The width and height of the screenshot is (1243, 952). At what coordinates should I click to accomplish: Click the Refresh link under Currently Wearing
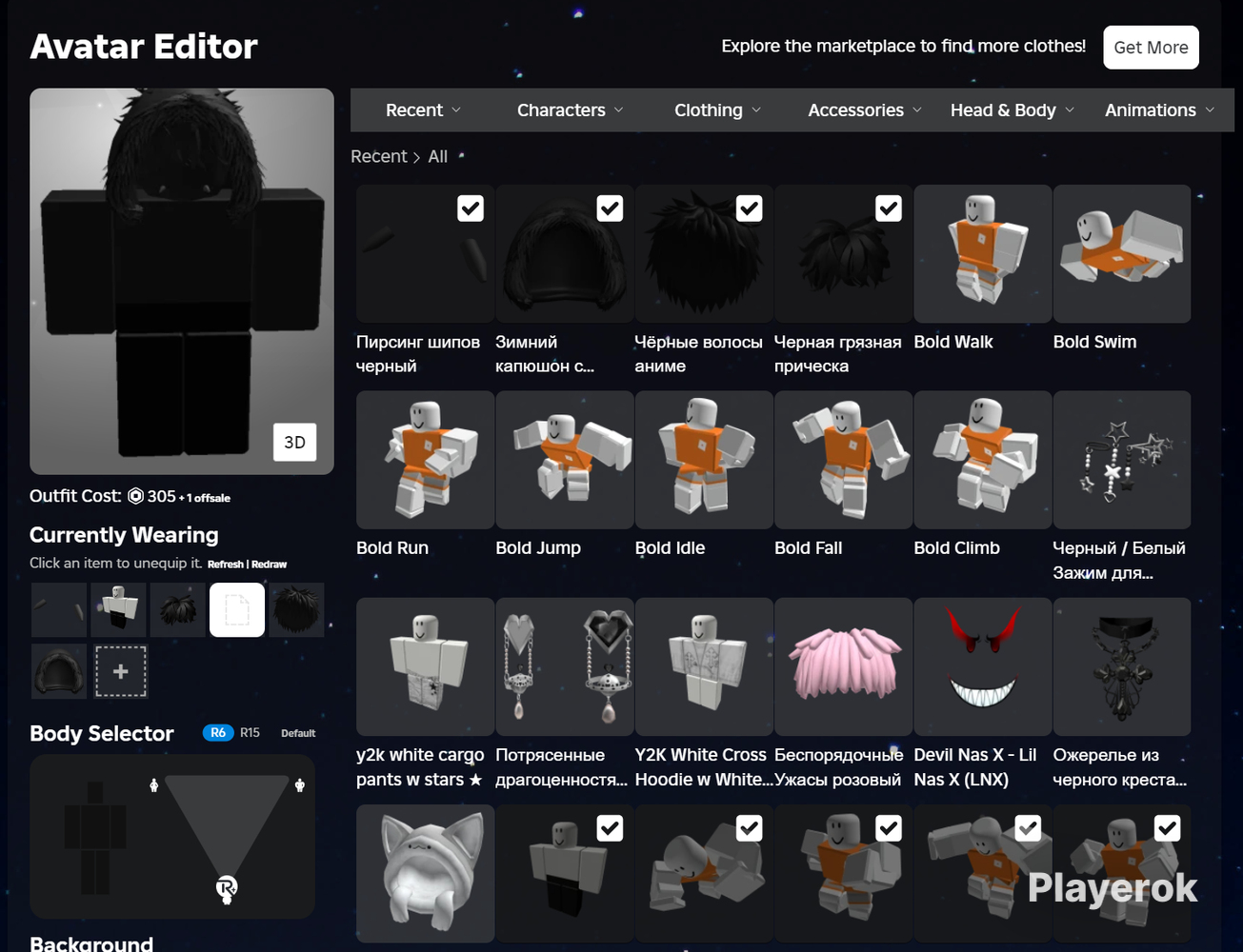[226, 565]
